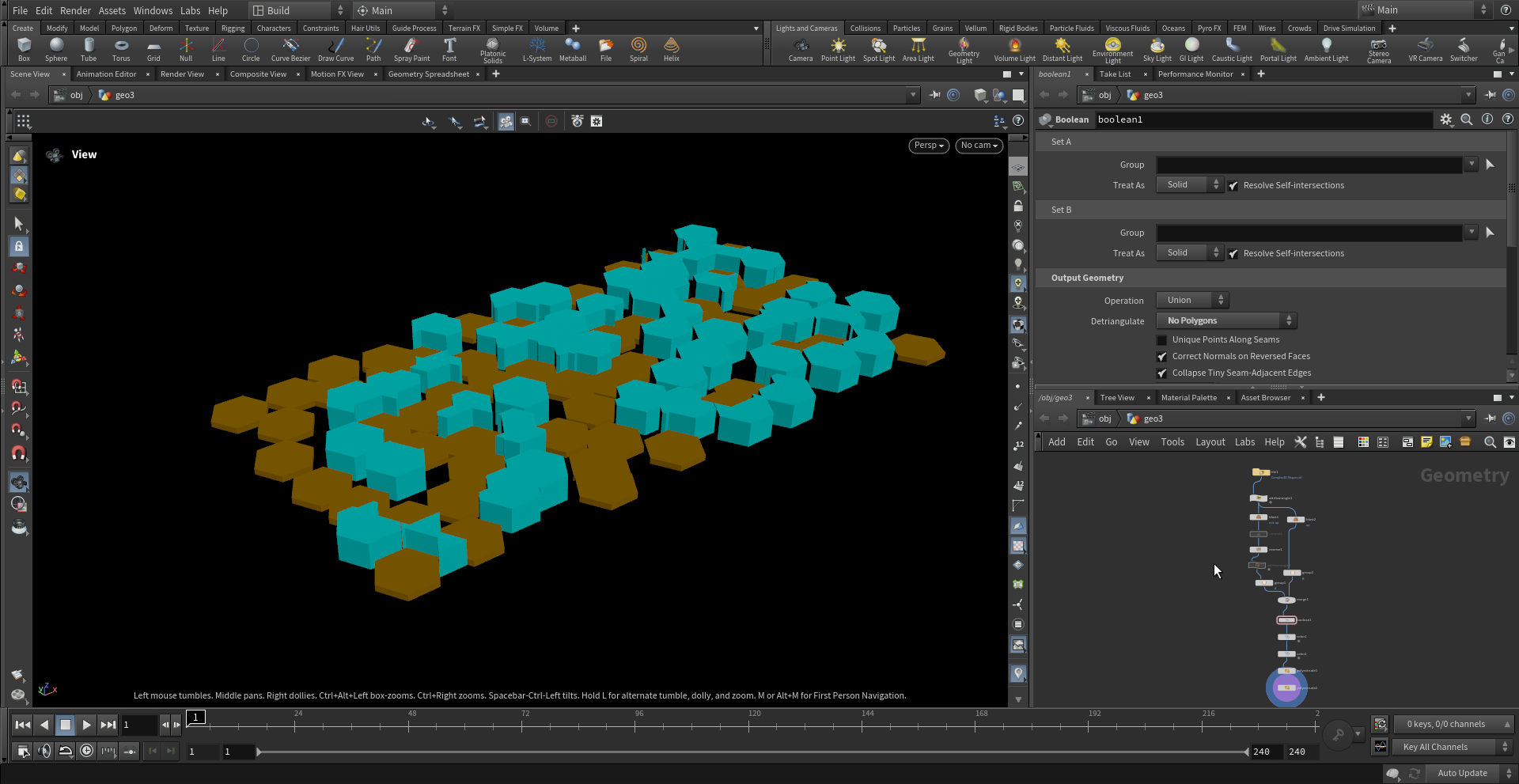Image resolution: width=1519 pixels, height=784 pixels.
Task: Switch to the Material Palette tab
Action: (x=1188, y=398)
